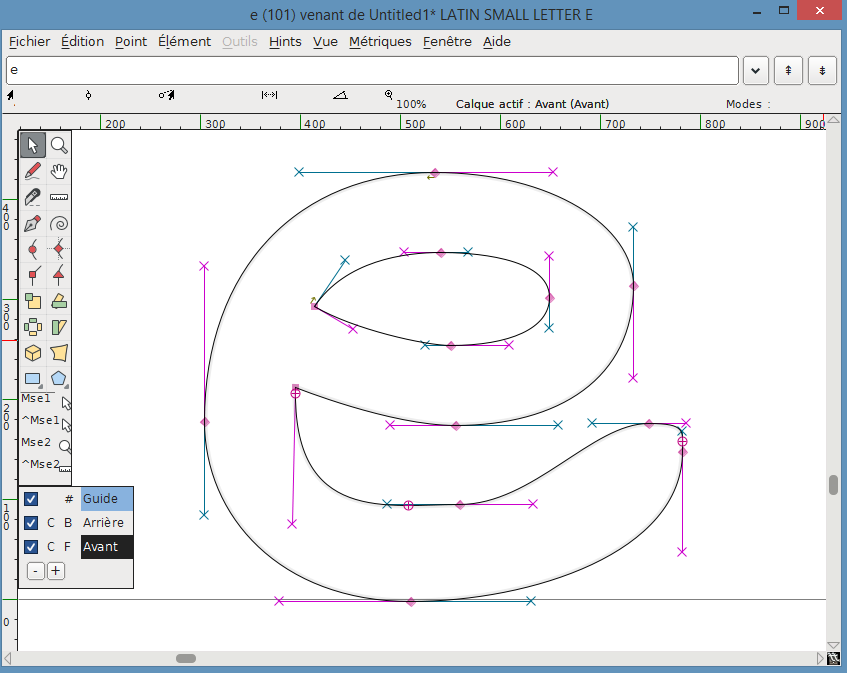Click the horizontal scrollbar thumb

pos(186,658)
